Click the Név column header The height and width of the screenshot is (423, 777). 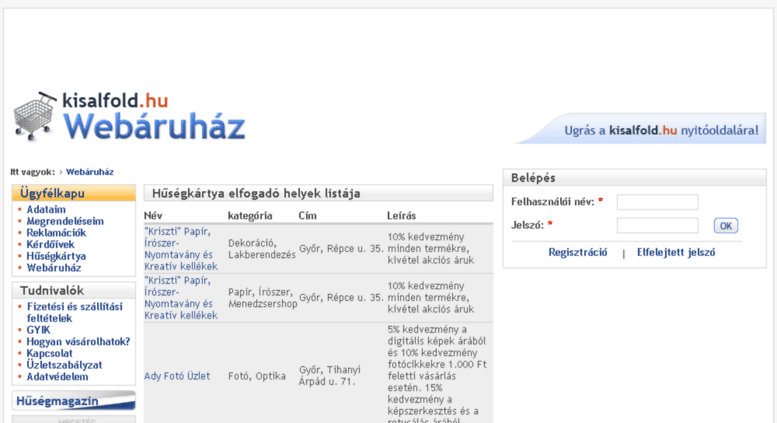[153, 216]
